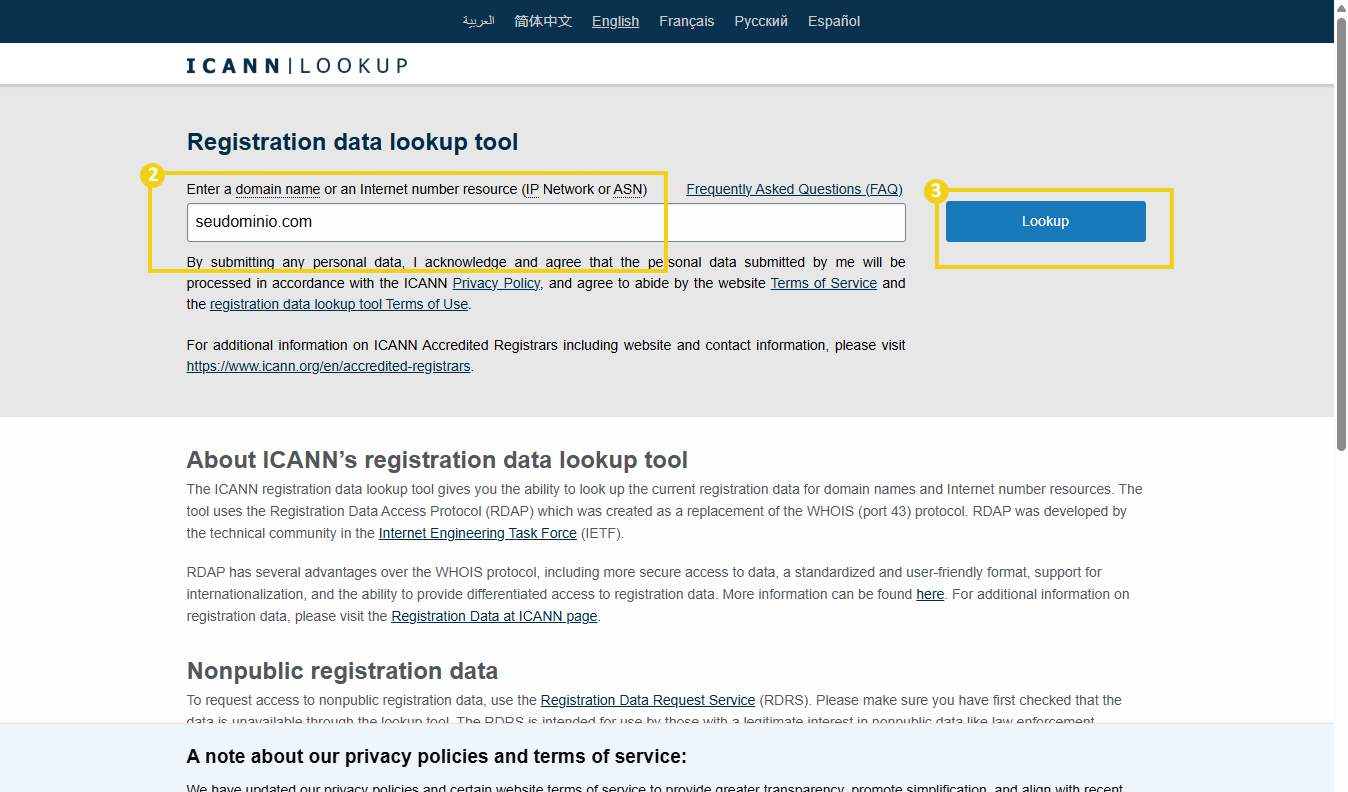
Task: Open the website Terms of Service link
Action: (x=823, y=283)
